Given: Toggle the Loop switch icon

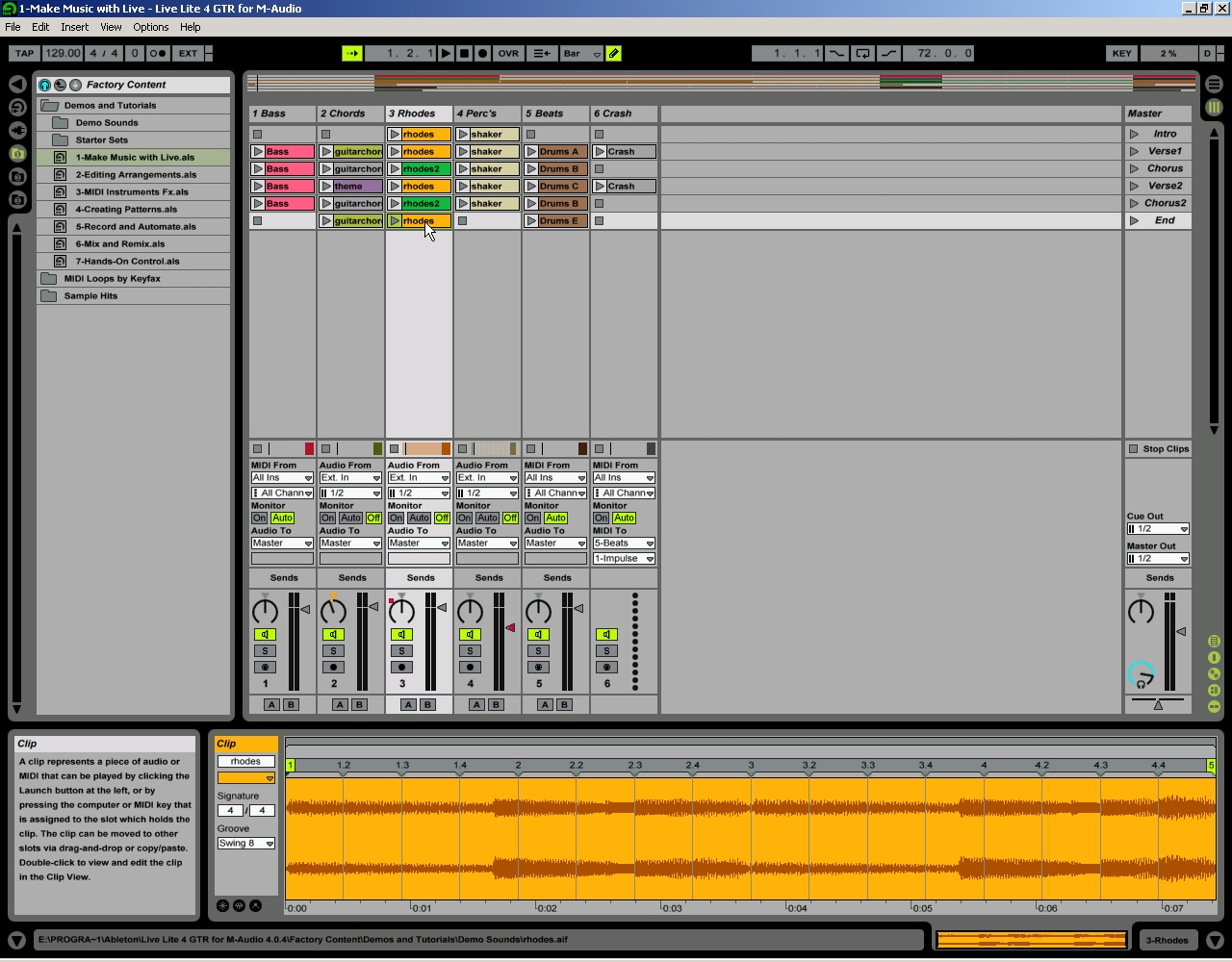Looking at the screenshot, I should pyautogui.click(x=862, y=54).
